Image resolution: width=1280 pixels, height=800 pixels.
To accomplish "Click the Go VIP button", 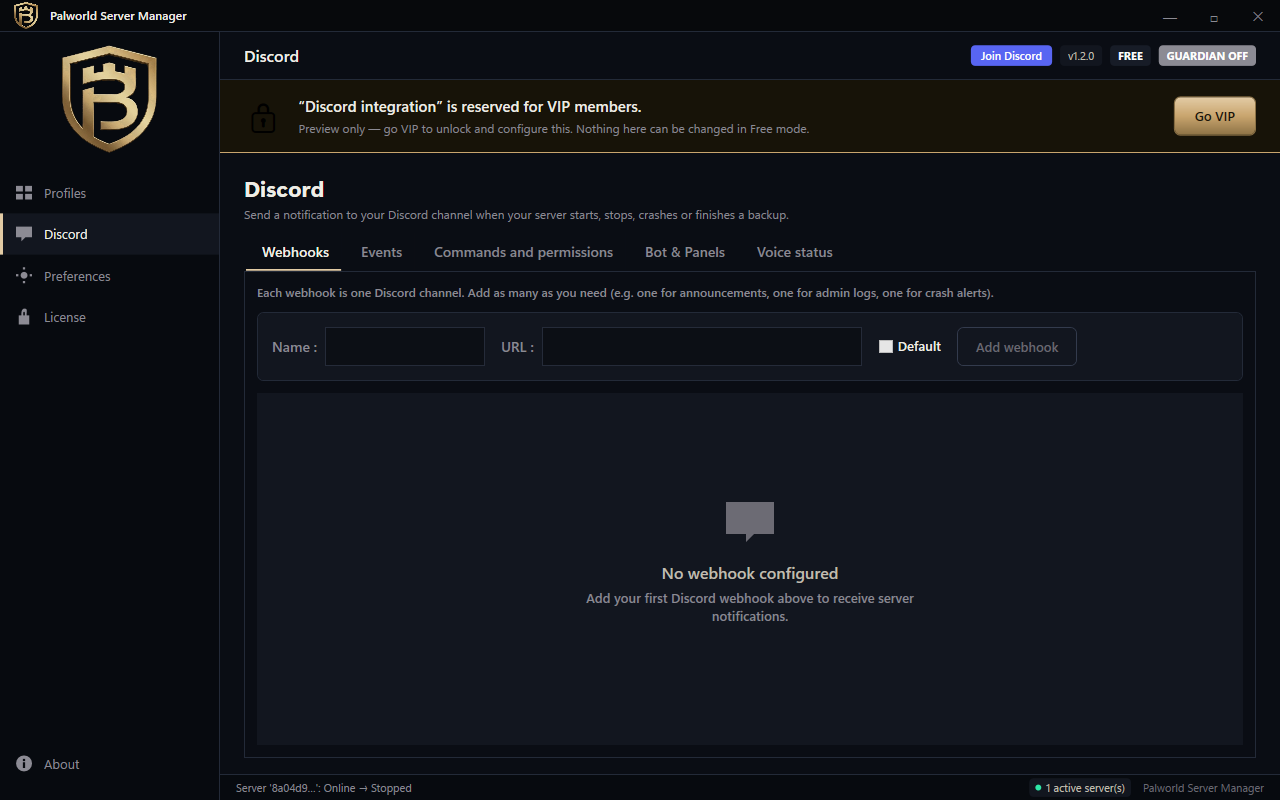I will pyautogui.click(x=1215, y=116).
